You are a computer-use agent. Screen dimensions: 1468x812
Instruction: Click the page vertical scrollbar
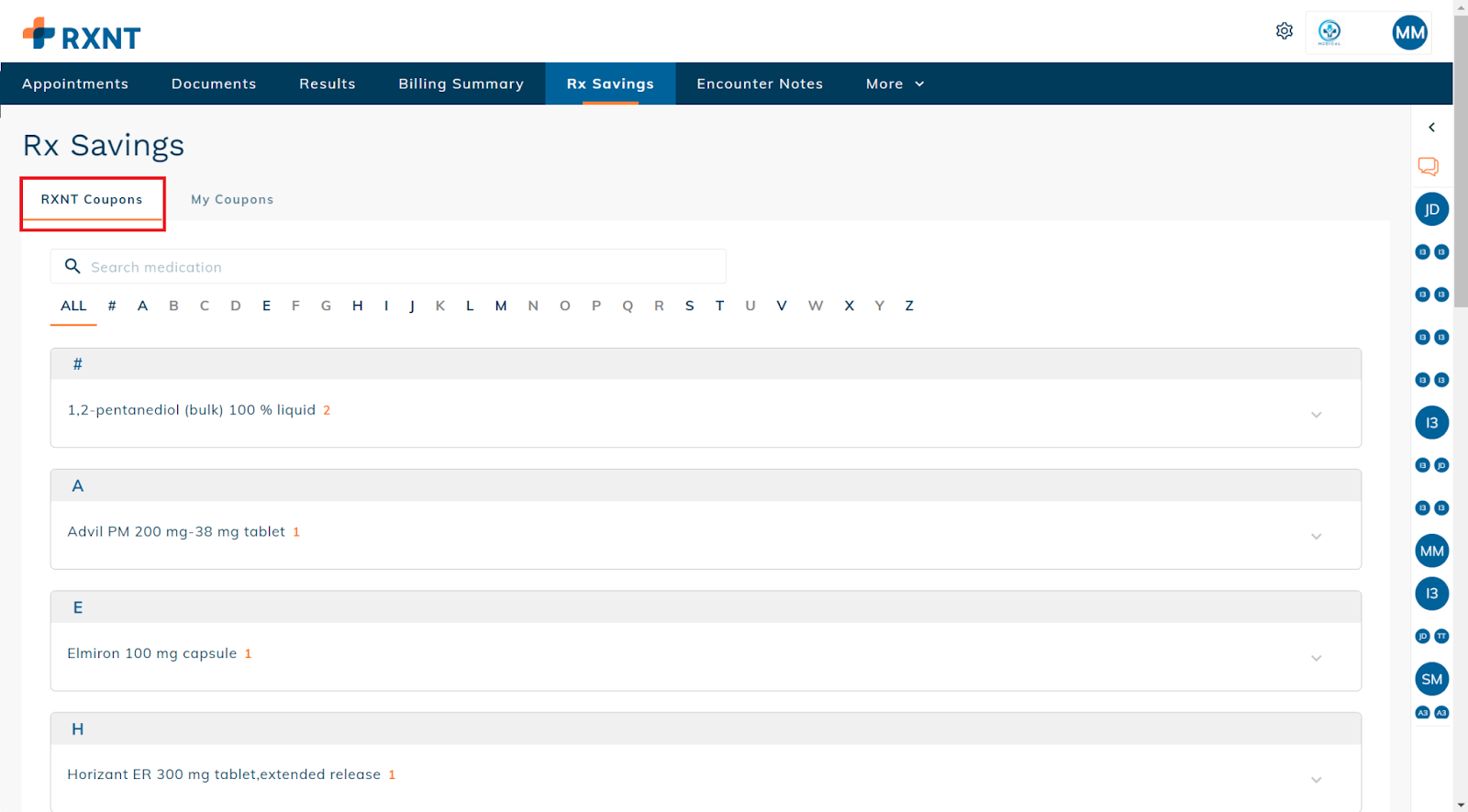1461,161
